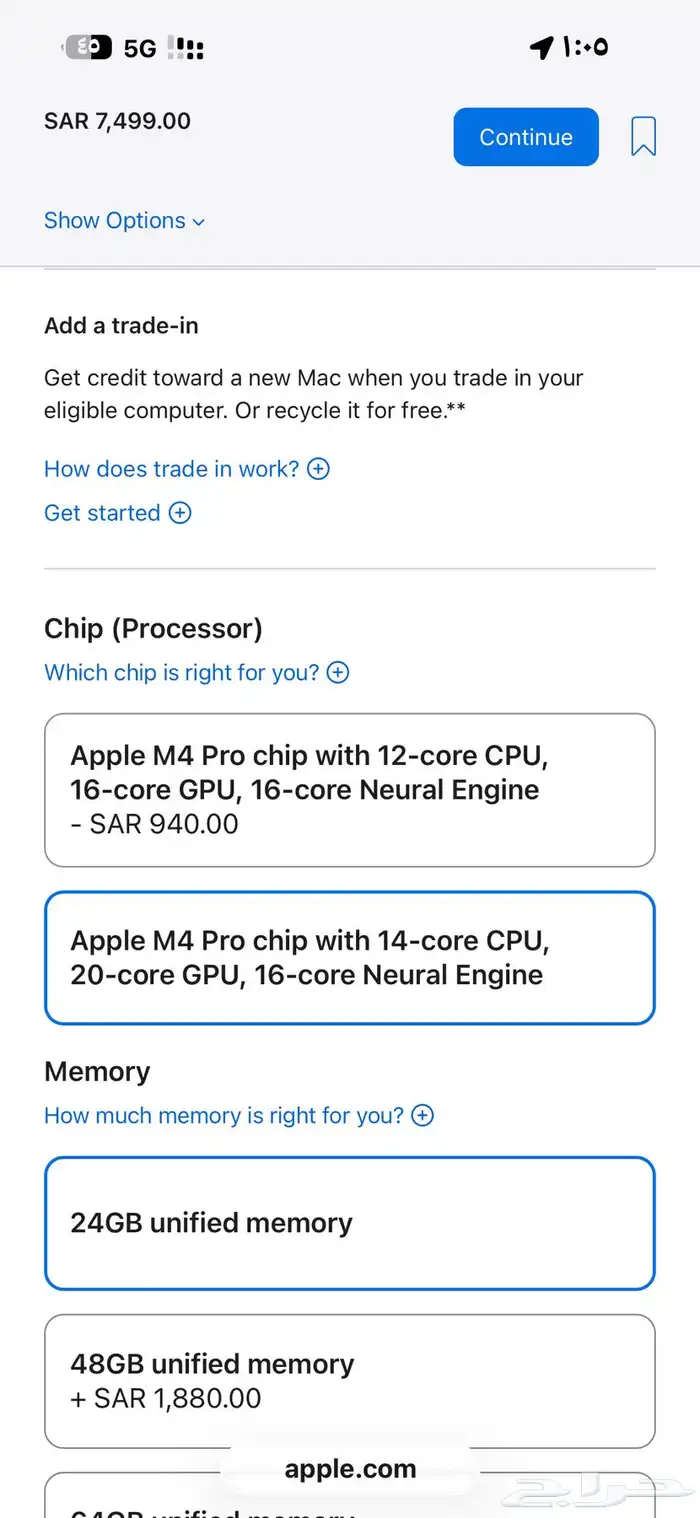Image resolution: width=700 pixels, height=1518 pixels.
Task: Tap the cellular signal dots icon
Action: click(x=186, y=48)
